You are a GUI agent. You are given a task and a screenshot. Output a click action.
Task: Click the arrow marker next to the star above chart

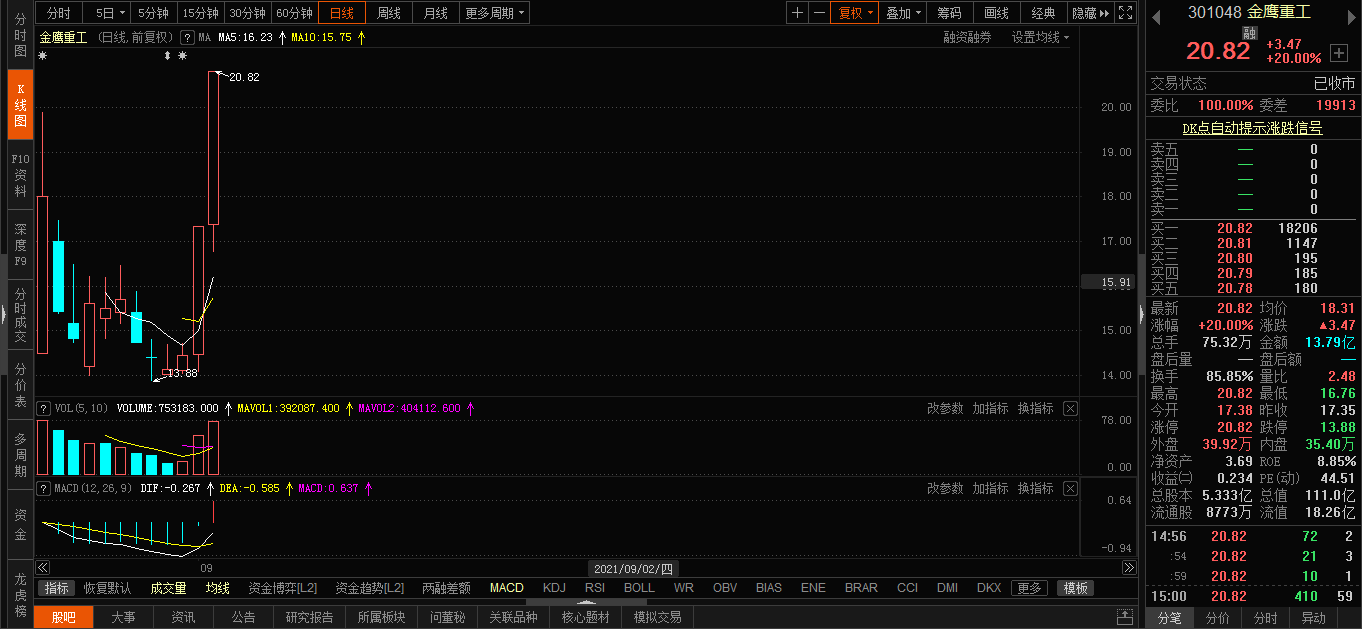[168, 56]
